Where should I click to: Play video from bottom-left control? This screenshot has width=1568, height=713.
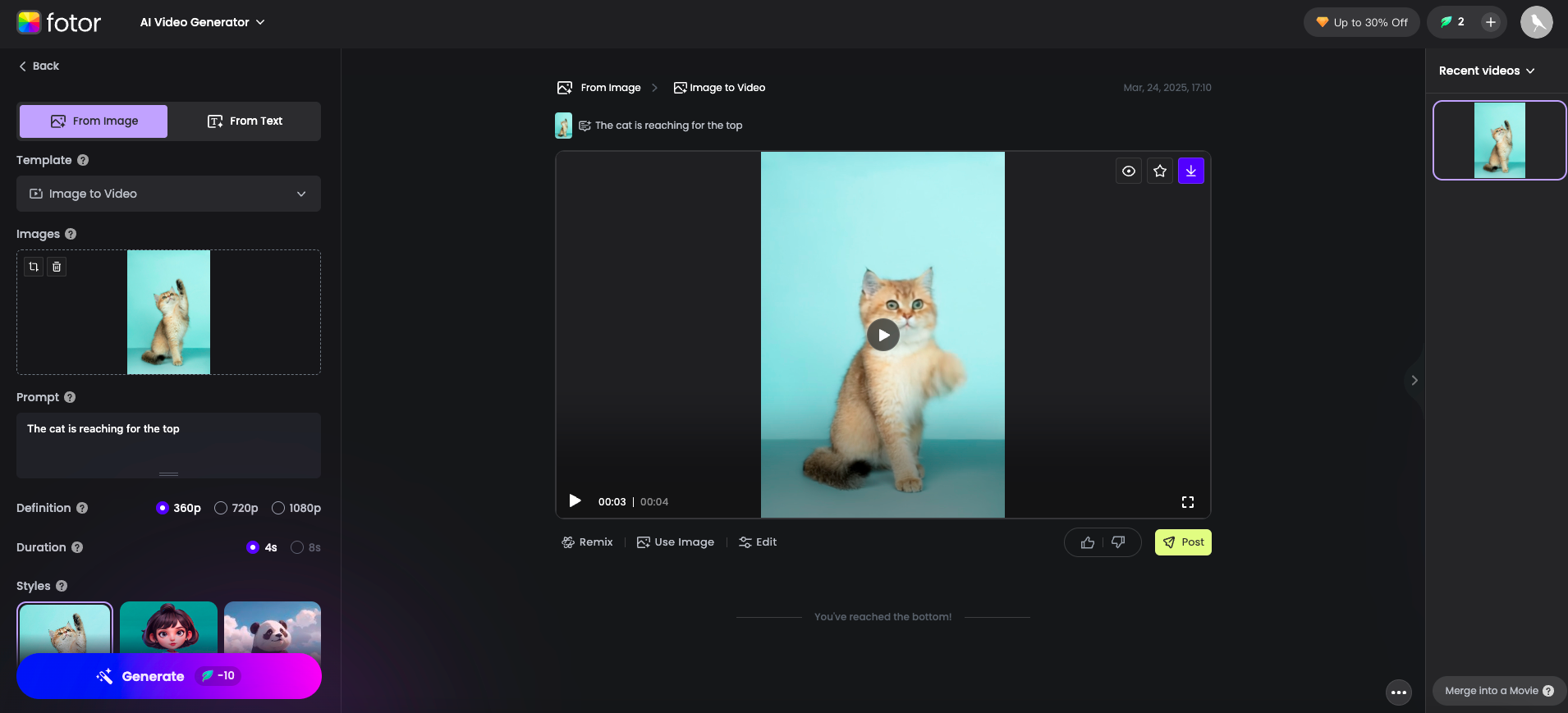(x=575, y=501)
